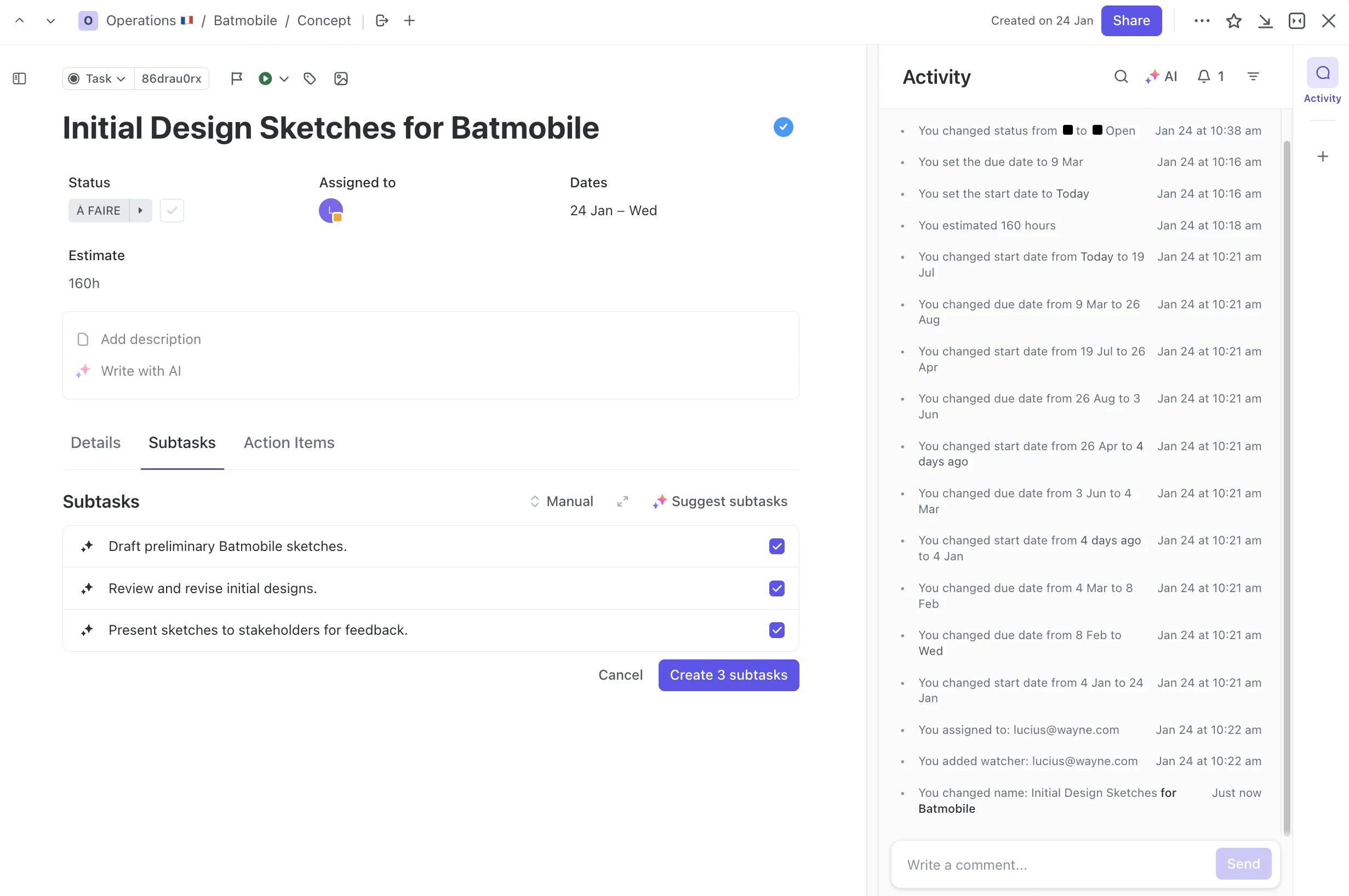Uncheck Draft preliminary Batmobile sketches subtask

(776, 546)
